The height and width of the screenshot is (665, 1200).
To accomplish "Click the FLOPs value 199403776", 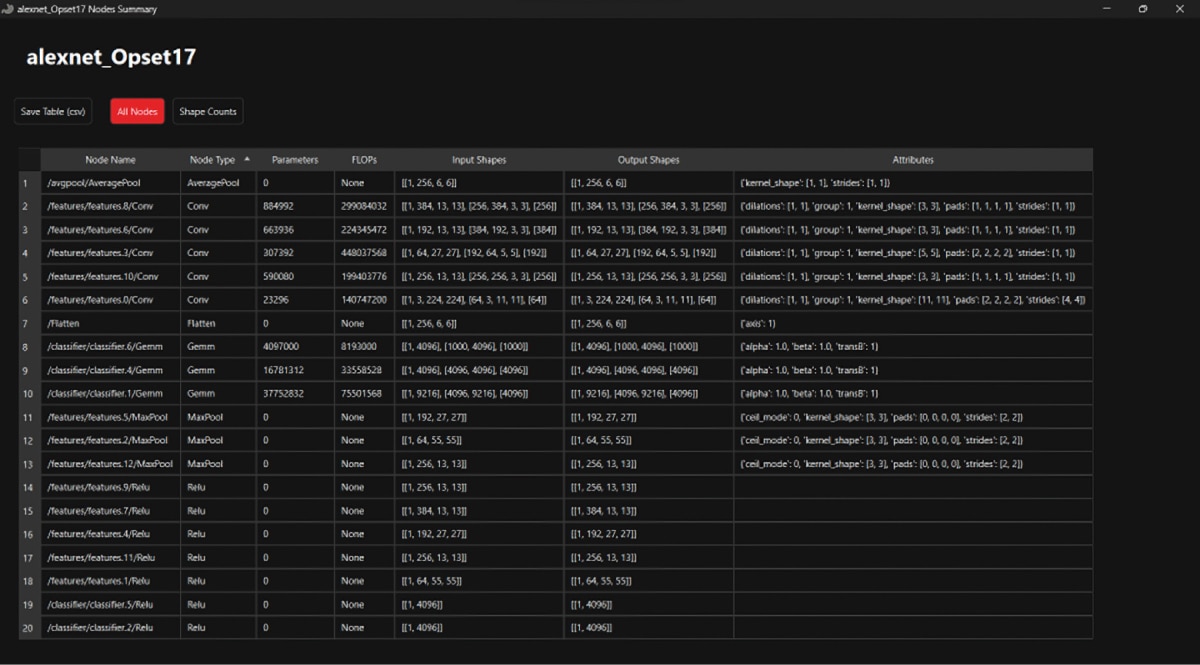I will [x=364, y=276].
